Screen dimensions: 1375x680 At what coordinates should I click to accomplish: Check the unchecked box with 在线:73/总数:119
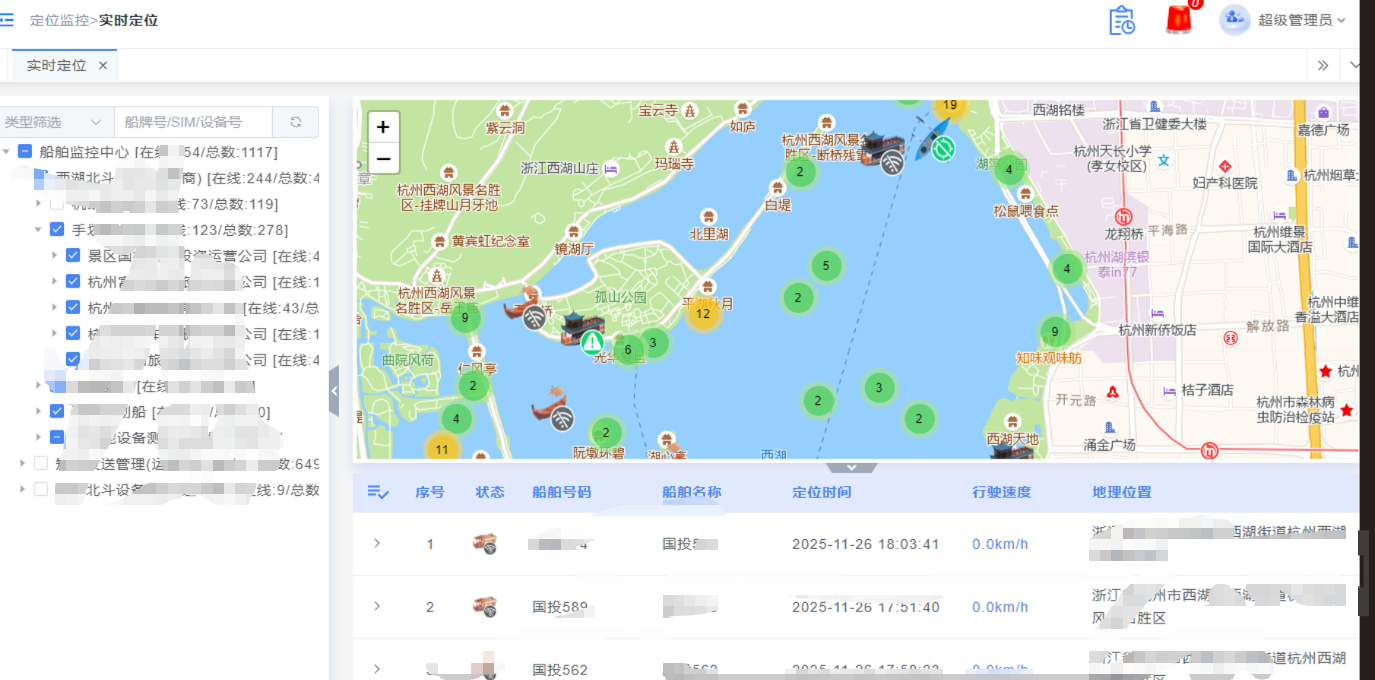coord(57,203)
